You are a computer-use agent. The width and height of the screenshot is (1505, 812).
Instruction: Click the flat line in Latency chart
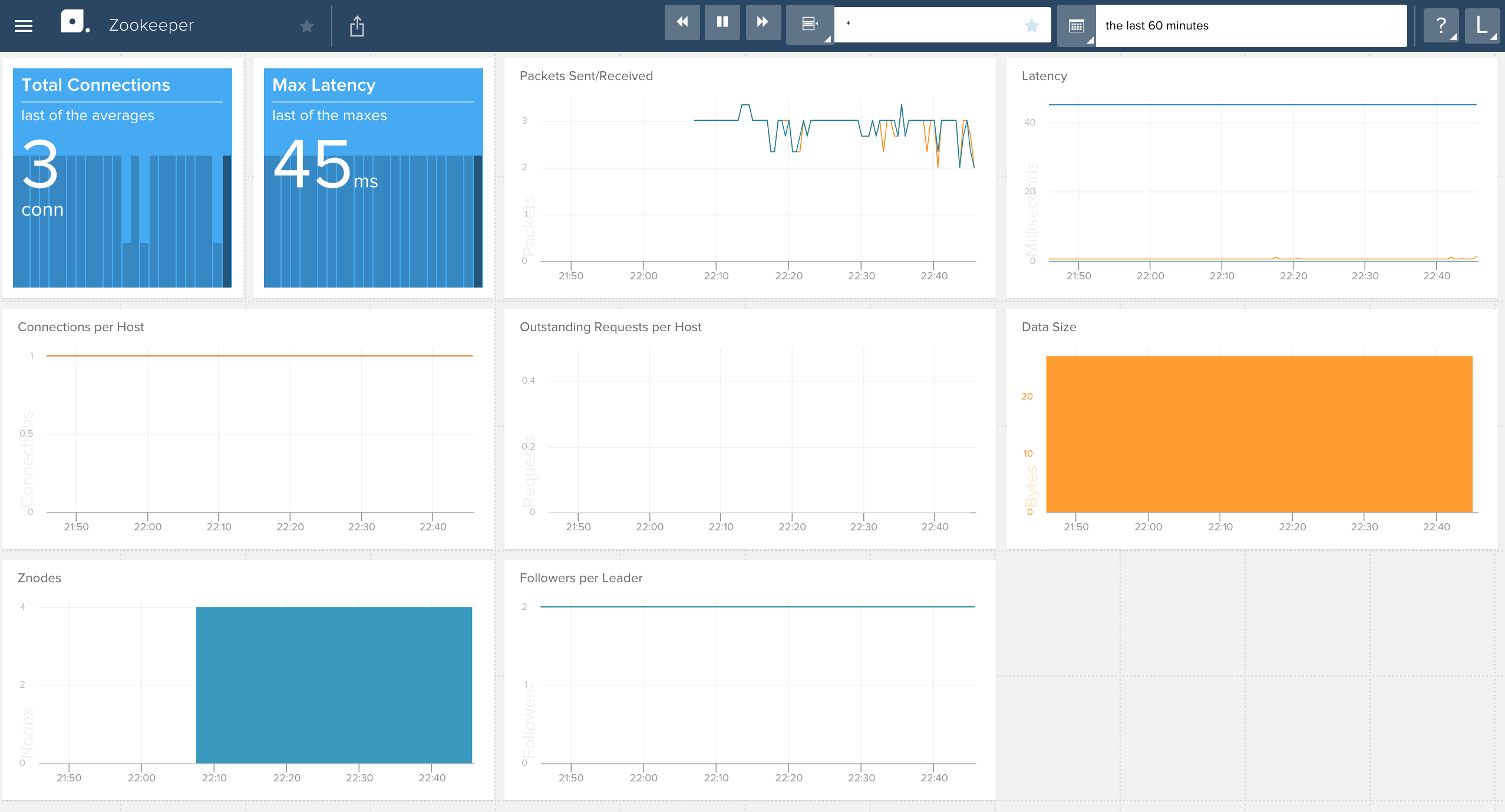tap(1262, 105)
